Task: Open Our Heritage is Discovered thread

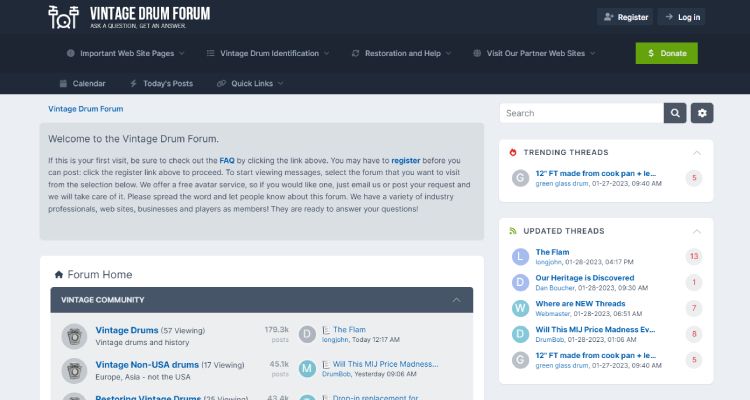Action: point(585,278)
